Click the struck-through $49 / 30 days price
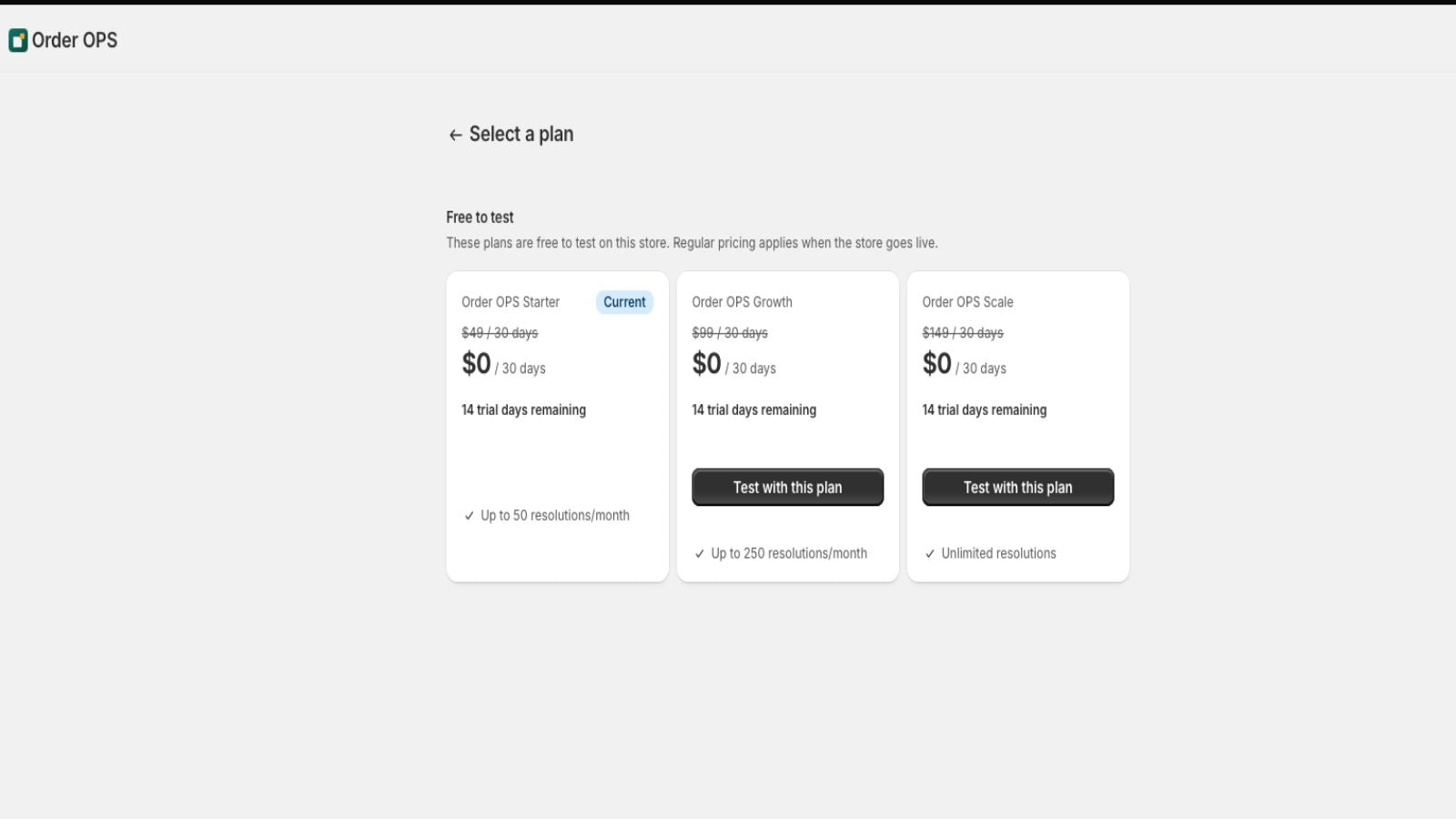 500,333
